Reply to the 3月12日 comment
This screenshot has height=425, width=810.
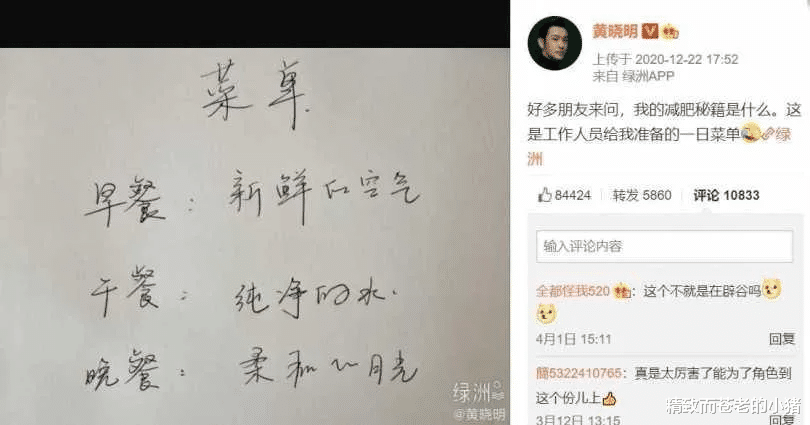click(782, 419)
